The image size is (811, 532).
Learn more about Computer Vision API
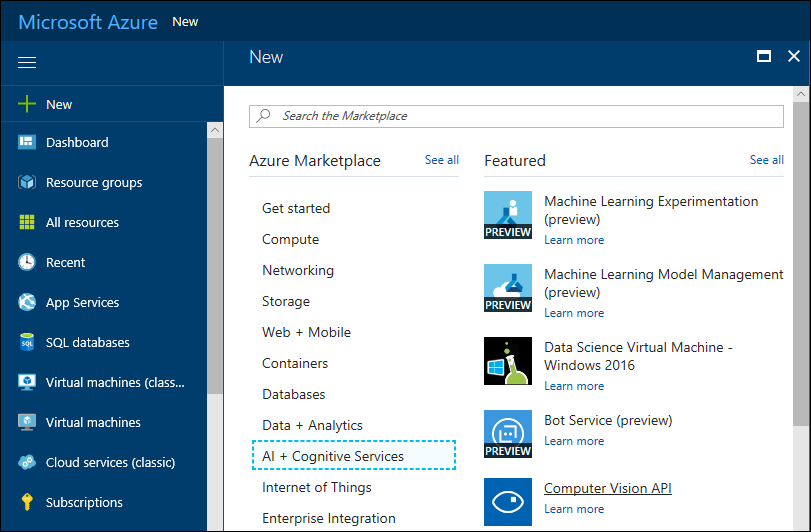(574, 509)
